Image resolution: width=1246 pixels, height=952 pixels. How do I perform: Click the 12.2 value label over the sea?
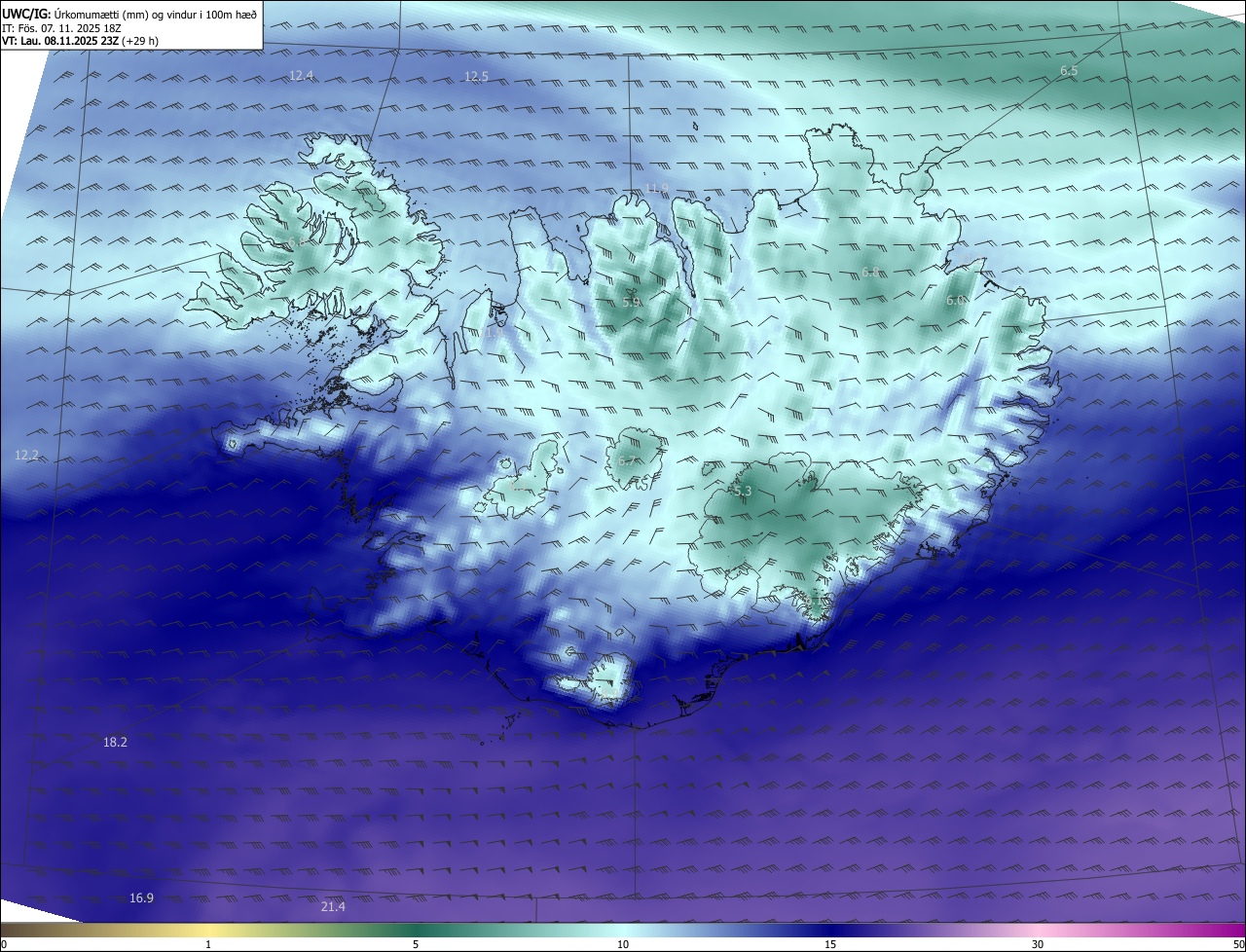(27, 455)
